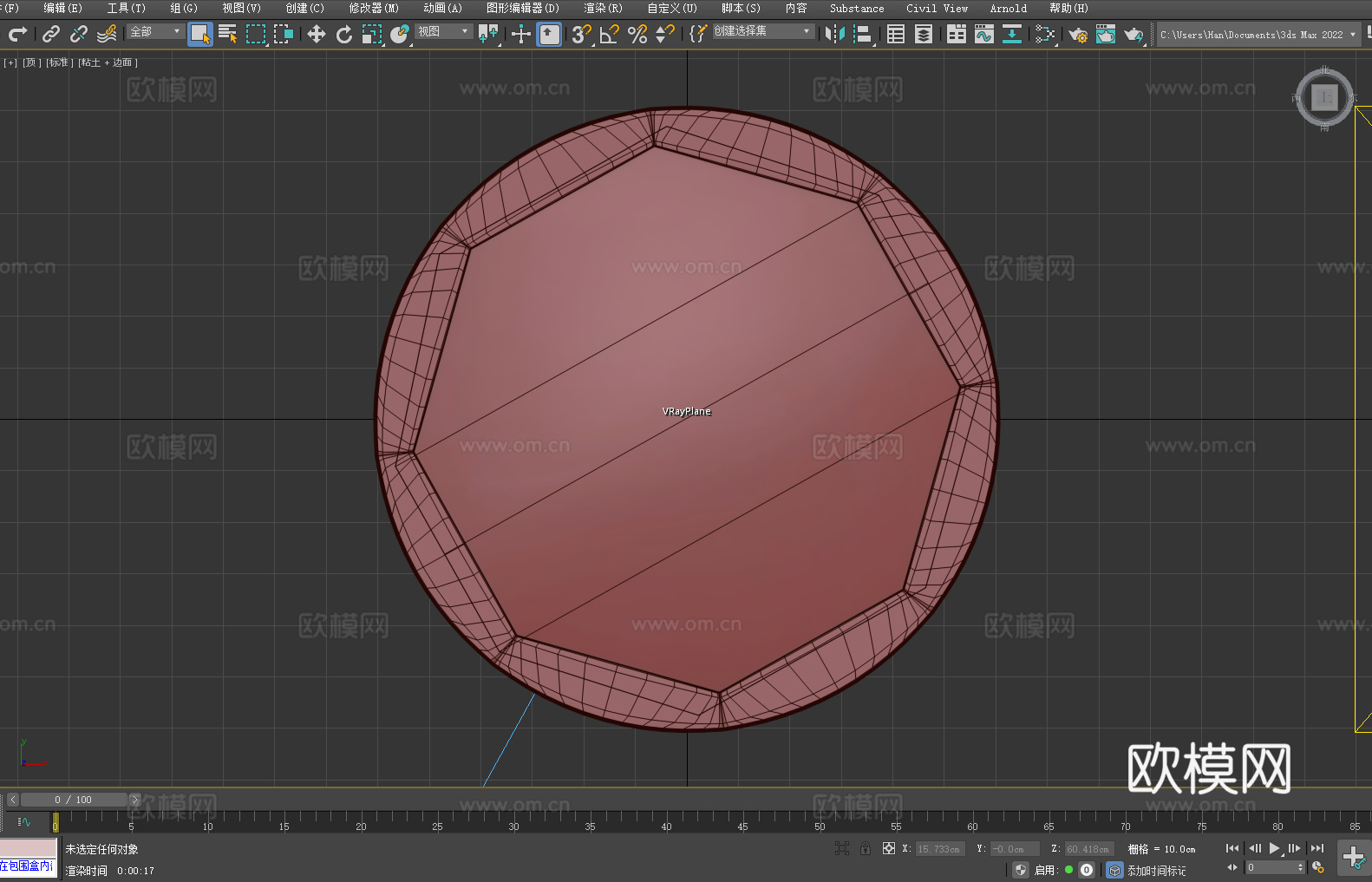1372x882 pixels.
Task: Open the Arnold menu
Action: (1009, 8)
